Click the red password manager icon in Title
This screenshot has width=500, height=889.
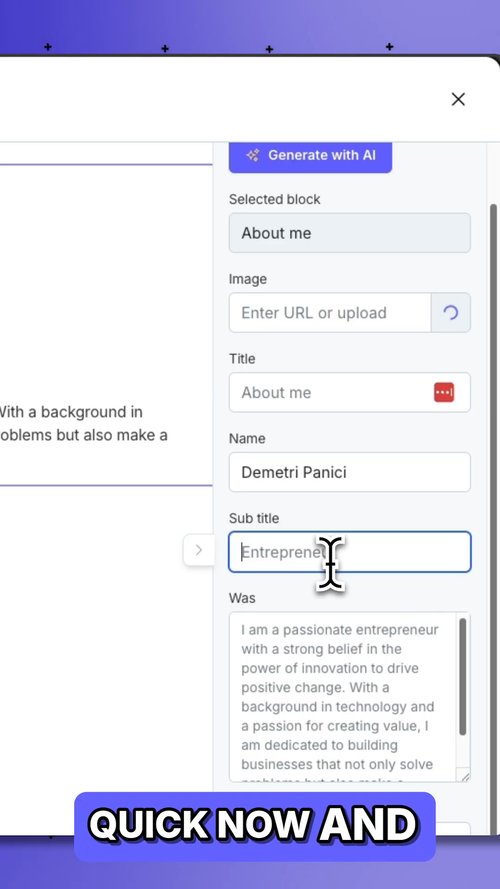pyautogui.click(x=444, y=392)
